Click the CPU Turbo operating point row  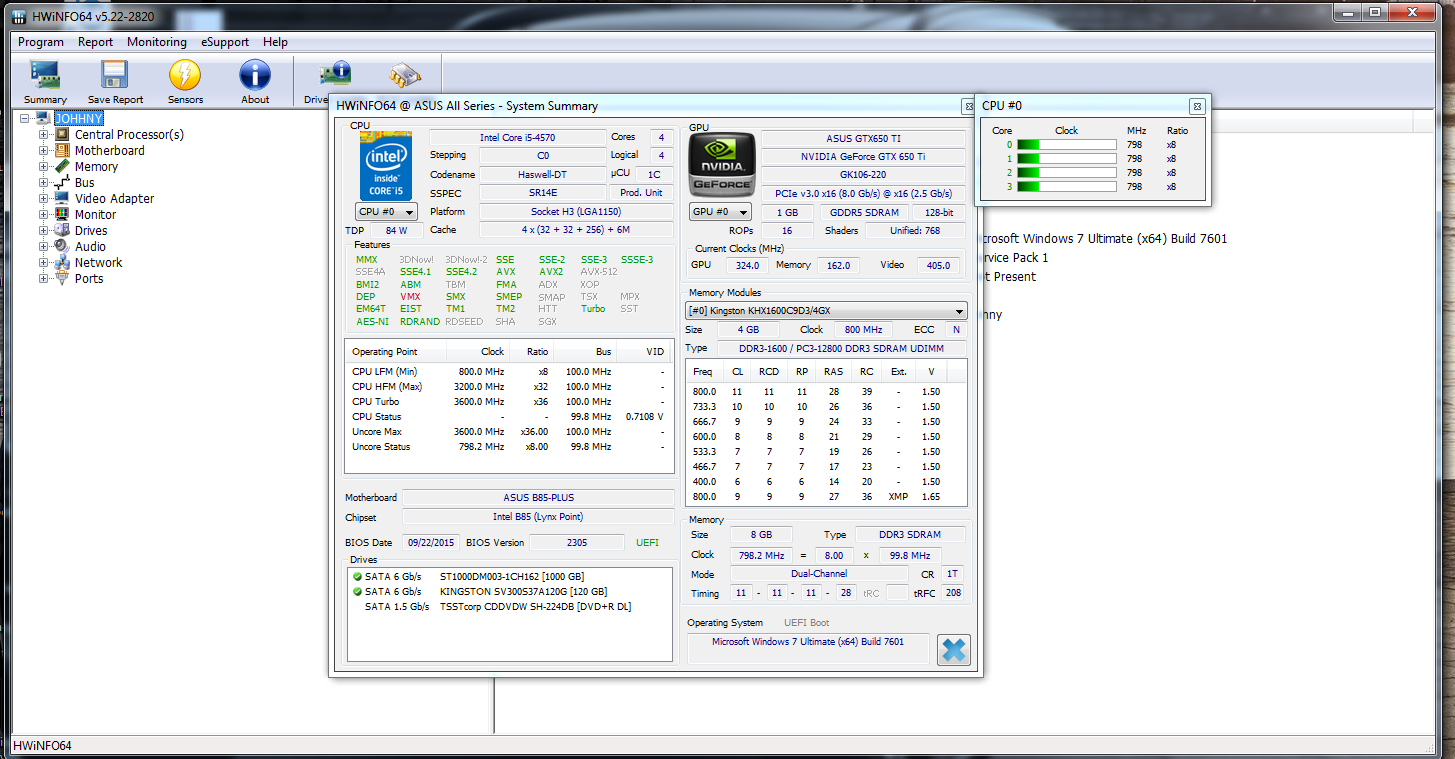click(x=509, y=401)
